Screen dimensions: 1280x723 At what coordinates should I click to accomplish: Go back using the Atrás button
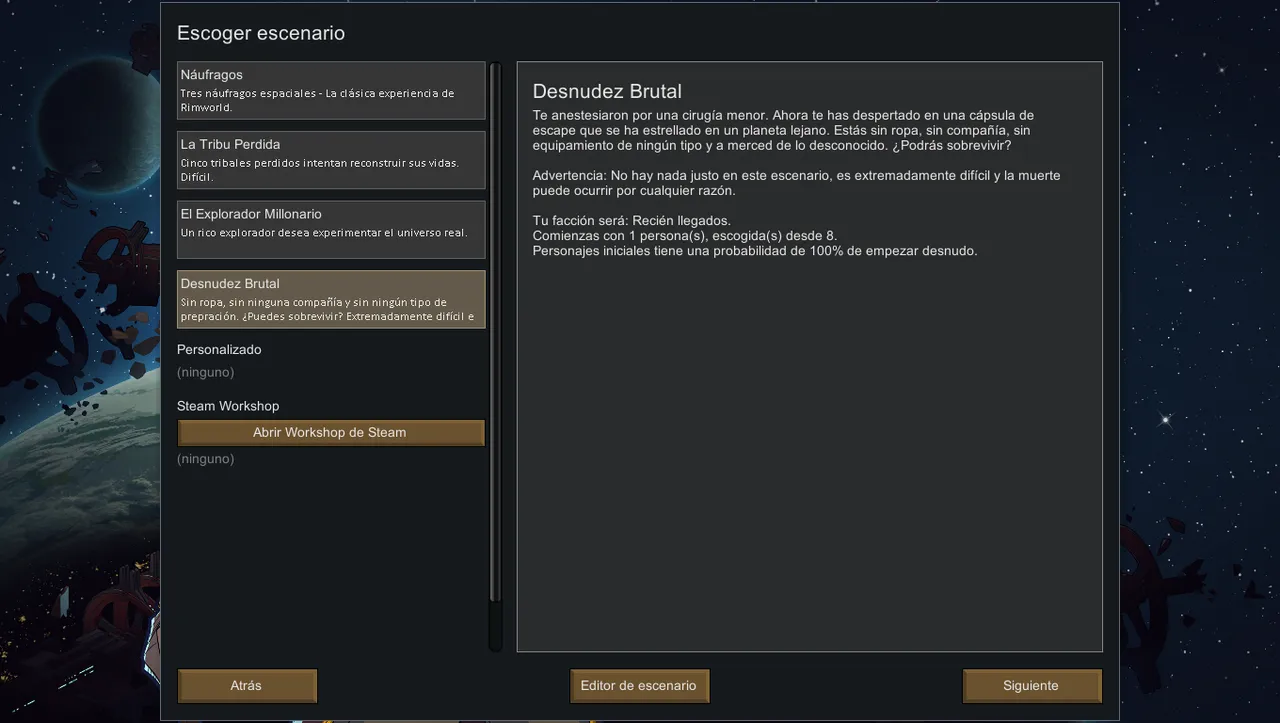[x=247, y=686]
